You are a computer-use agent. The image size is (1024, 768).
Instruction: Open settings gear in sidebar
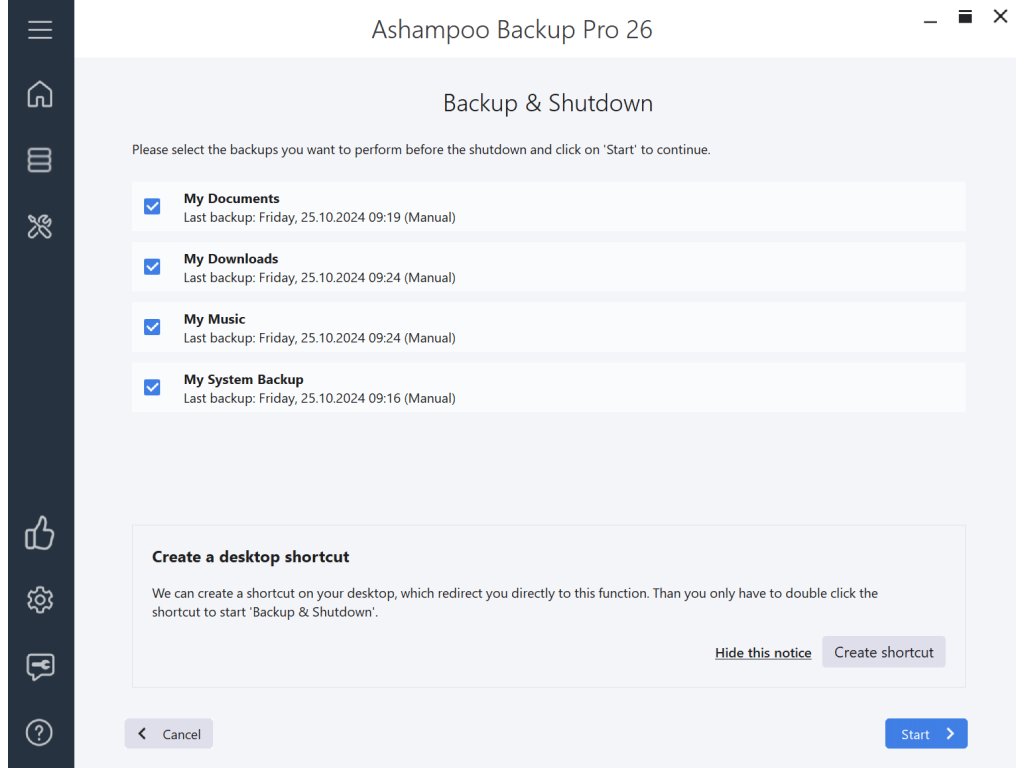(40, 600)
